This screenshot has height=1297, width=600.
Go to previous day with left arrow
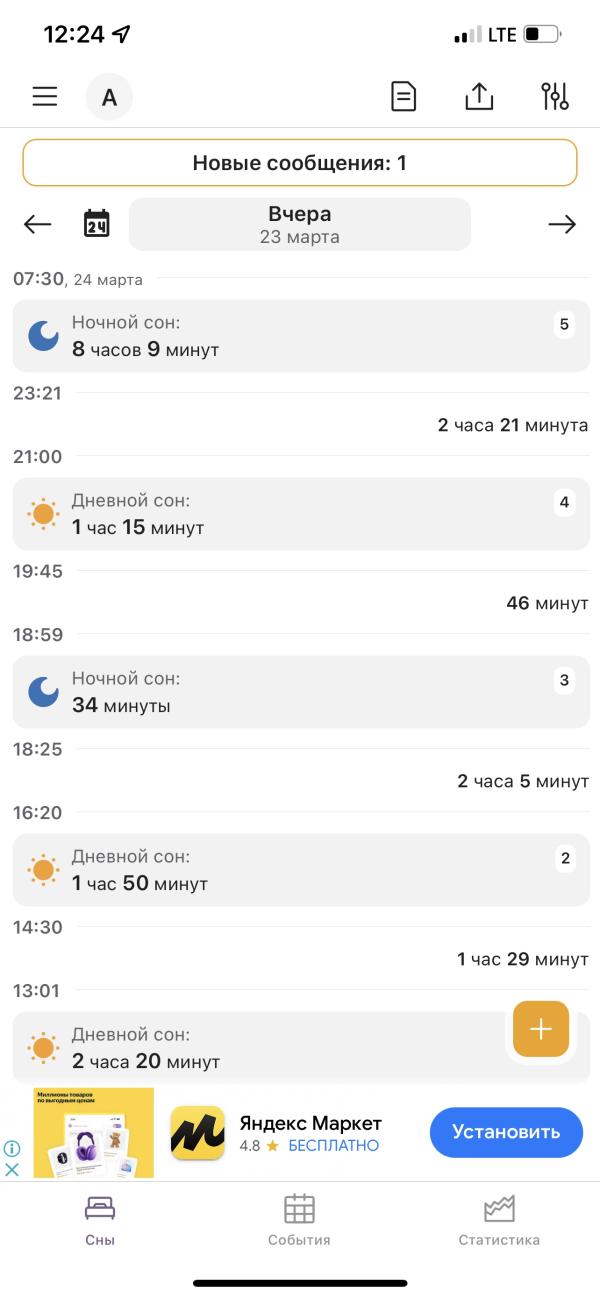click(37, 224)
